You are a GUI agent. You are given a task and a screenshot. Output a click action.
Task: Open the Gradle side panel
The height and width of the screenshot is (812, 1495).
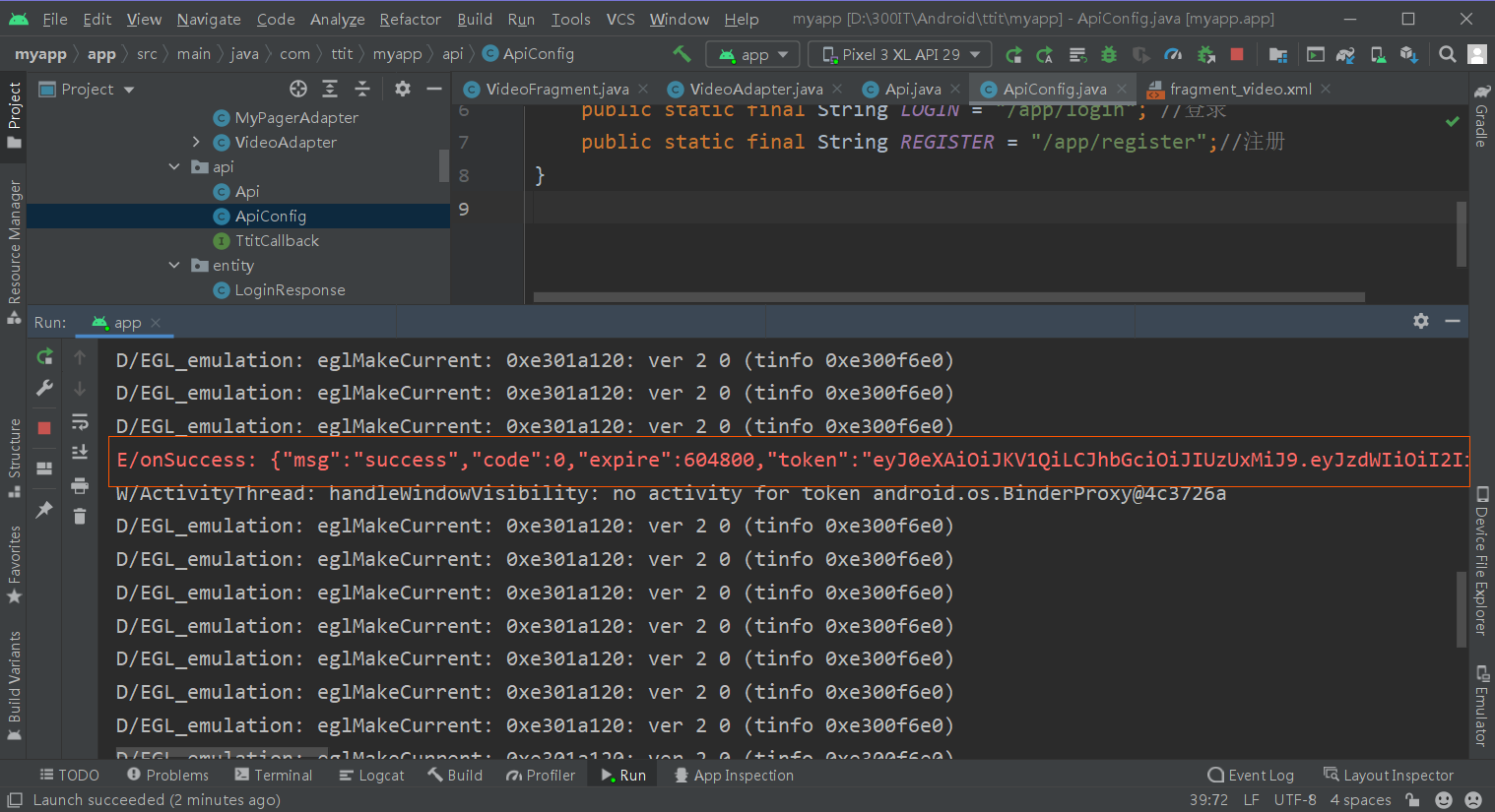point(1481,116)
